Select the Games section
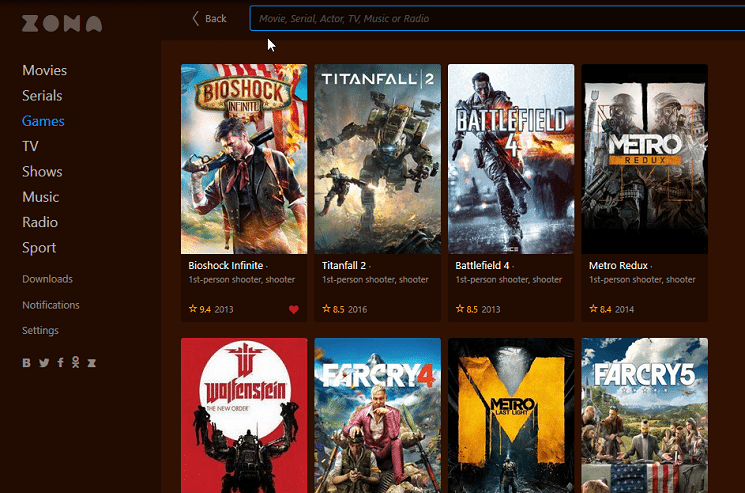 [x=43, y=121]
